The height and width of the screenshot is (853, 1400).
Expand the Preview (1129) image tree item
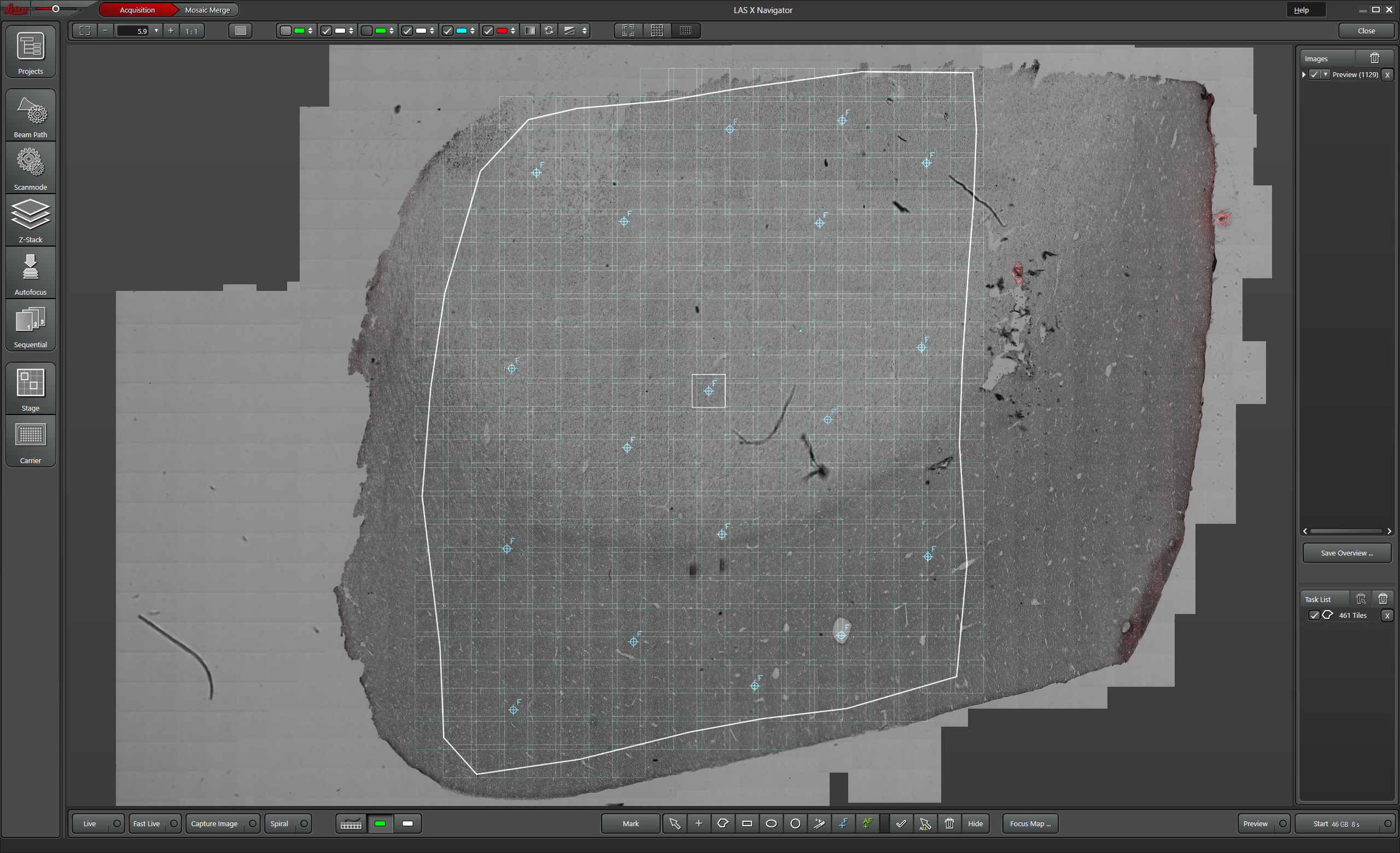point(1304,74)
